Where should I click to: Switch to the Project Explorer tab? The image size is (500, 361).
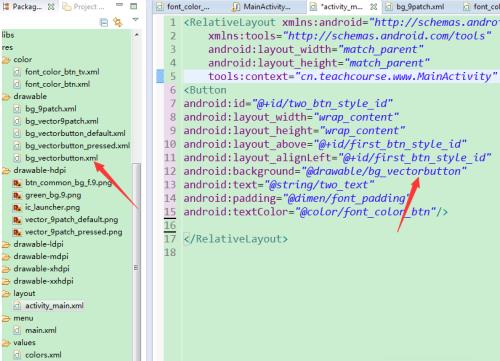(x=84, y=7)
